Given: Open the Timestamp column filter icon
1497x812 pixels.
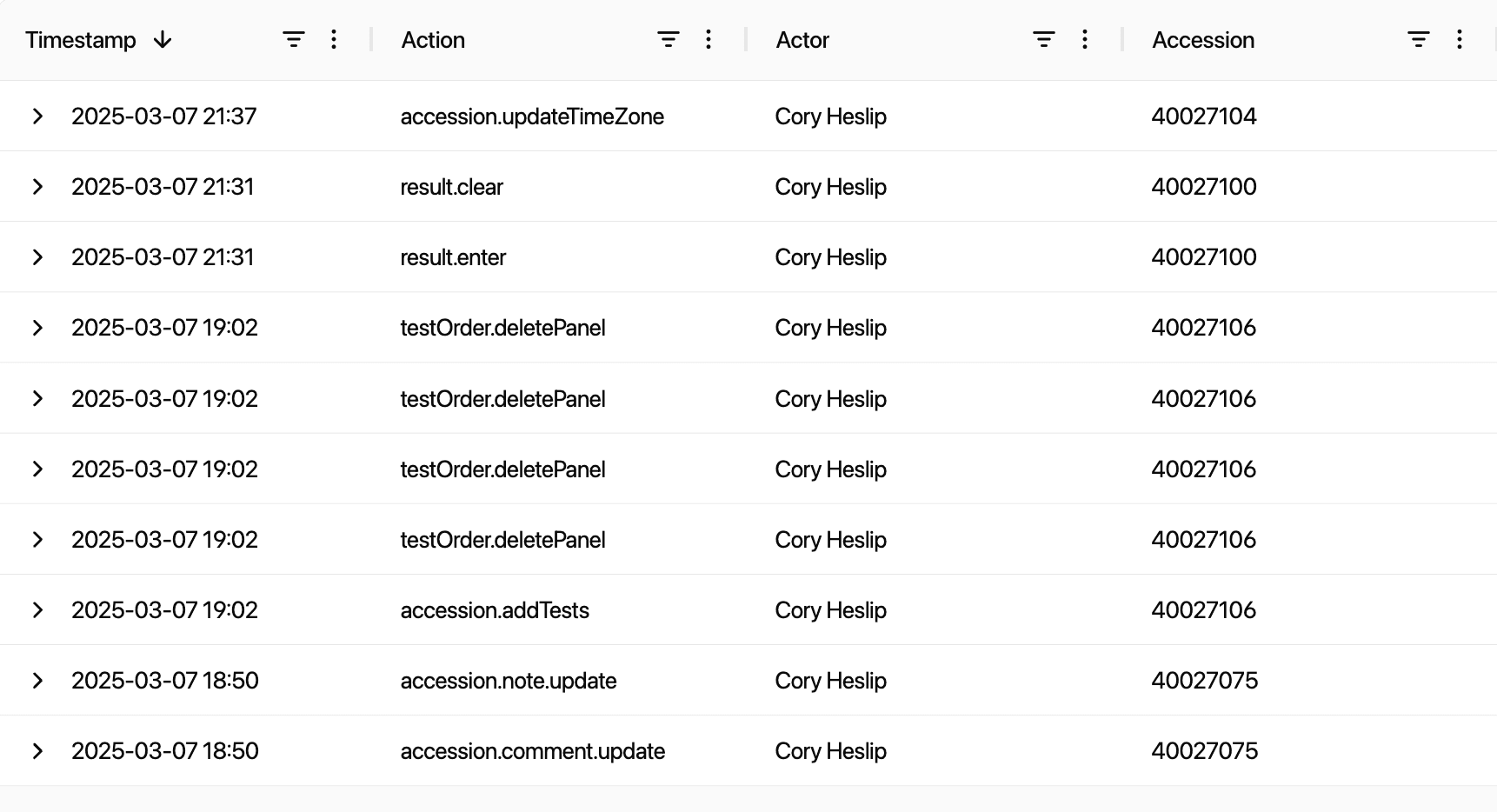Looking at the screenshot, I should tap(294, 40).
